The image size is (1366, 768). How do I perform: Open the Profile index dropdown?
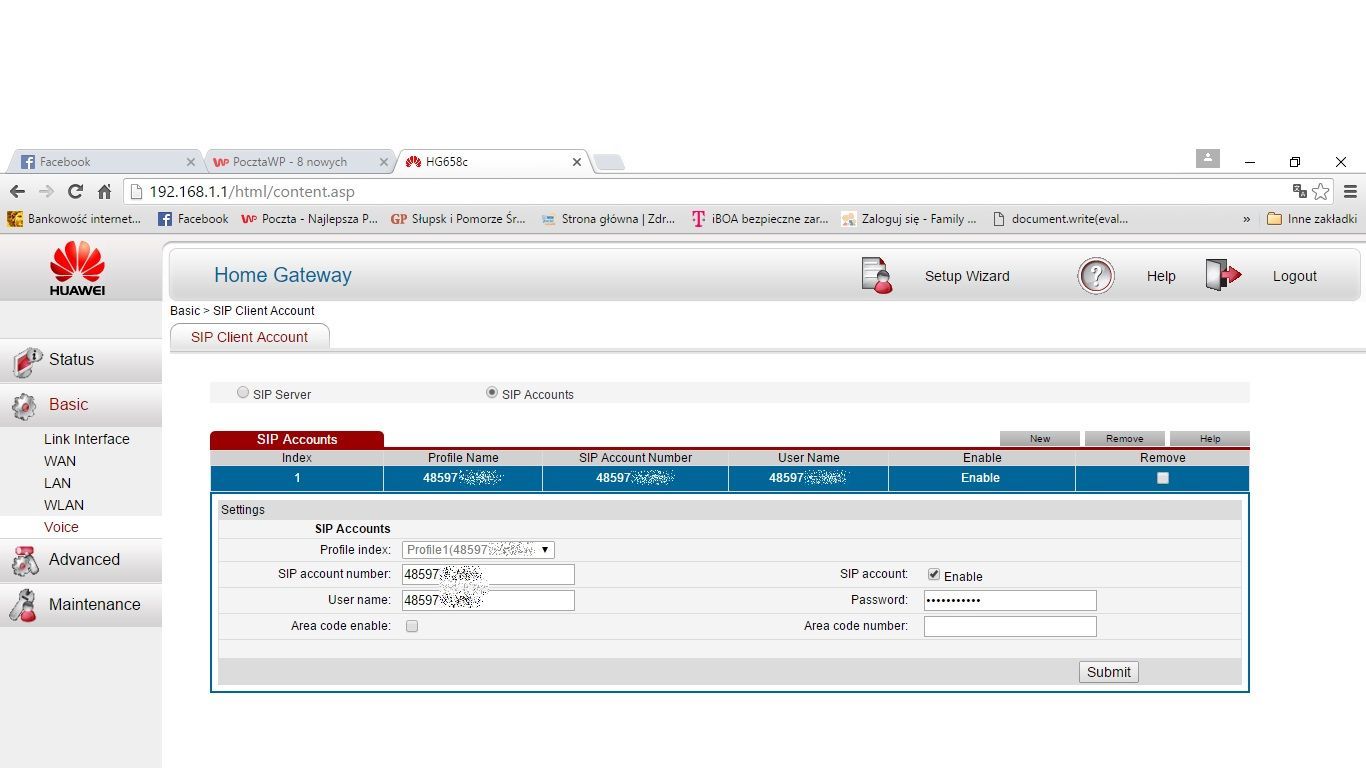[x=478, y=550]
